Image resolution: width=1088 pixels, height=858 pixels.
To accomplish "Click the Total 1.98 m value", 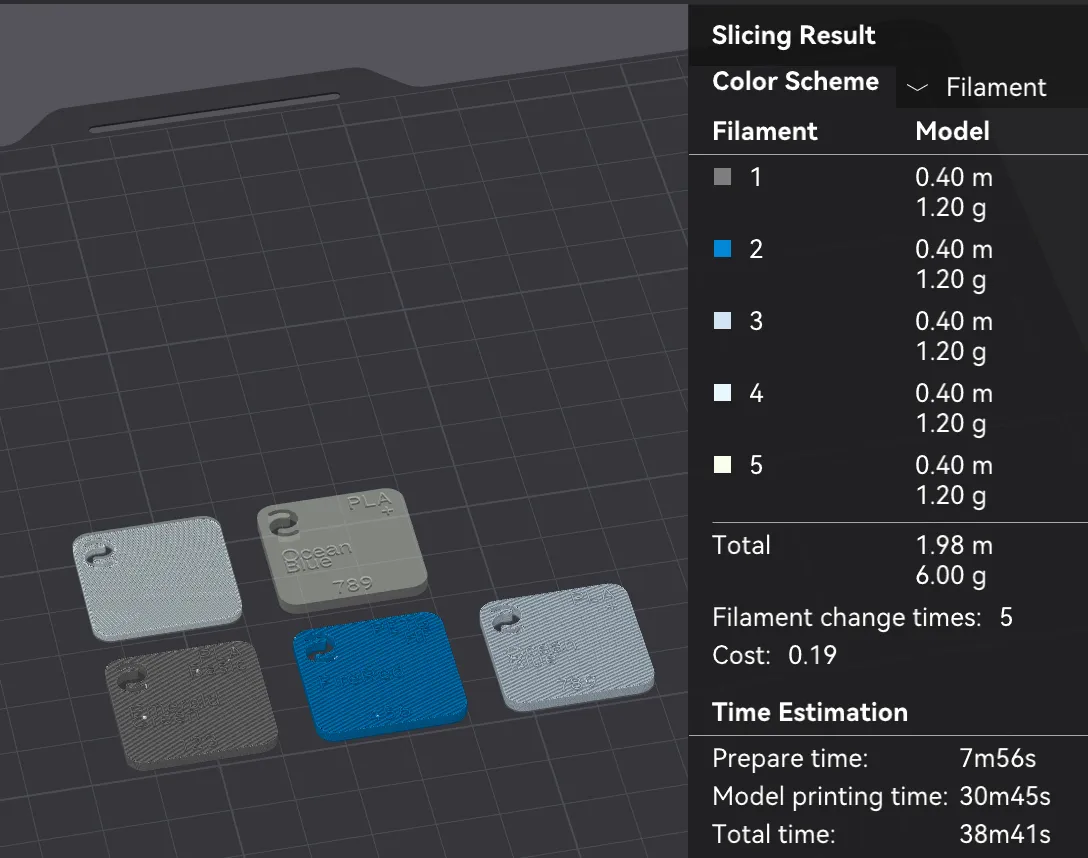I will (x=954, y=545).
